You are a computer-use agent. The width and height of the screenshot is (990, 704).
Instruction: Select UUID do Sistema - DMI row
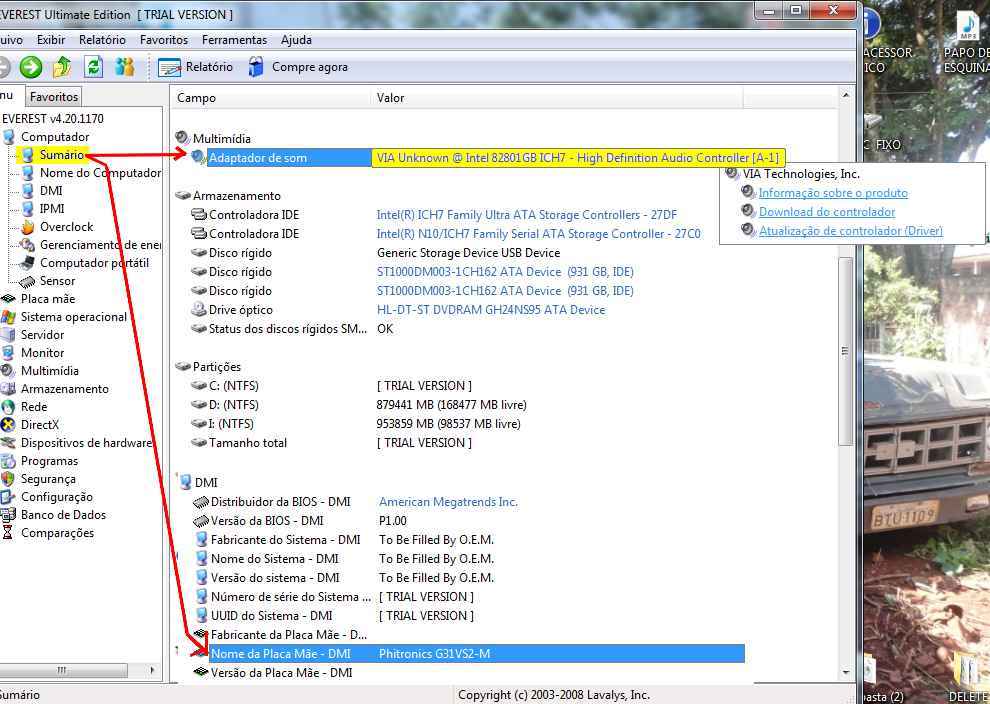(467, 616)
